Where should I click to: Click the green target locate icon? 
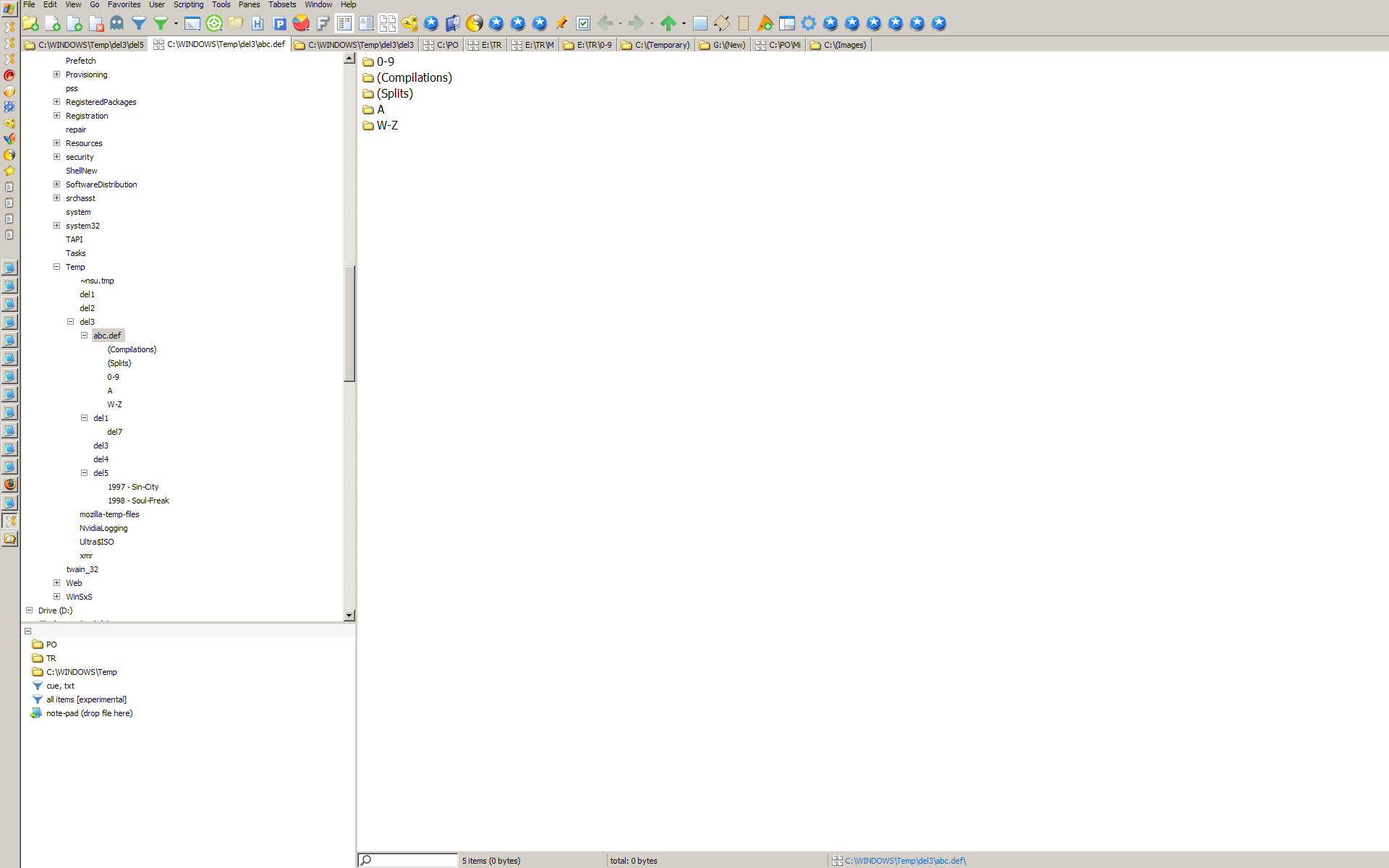214,24
